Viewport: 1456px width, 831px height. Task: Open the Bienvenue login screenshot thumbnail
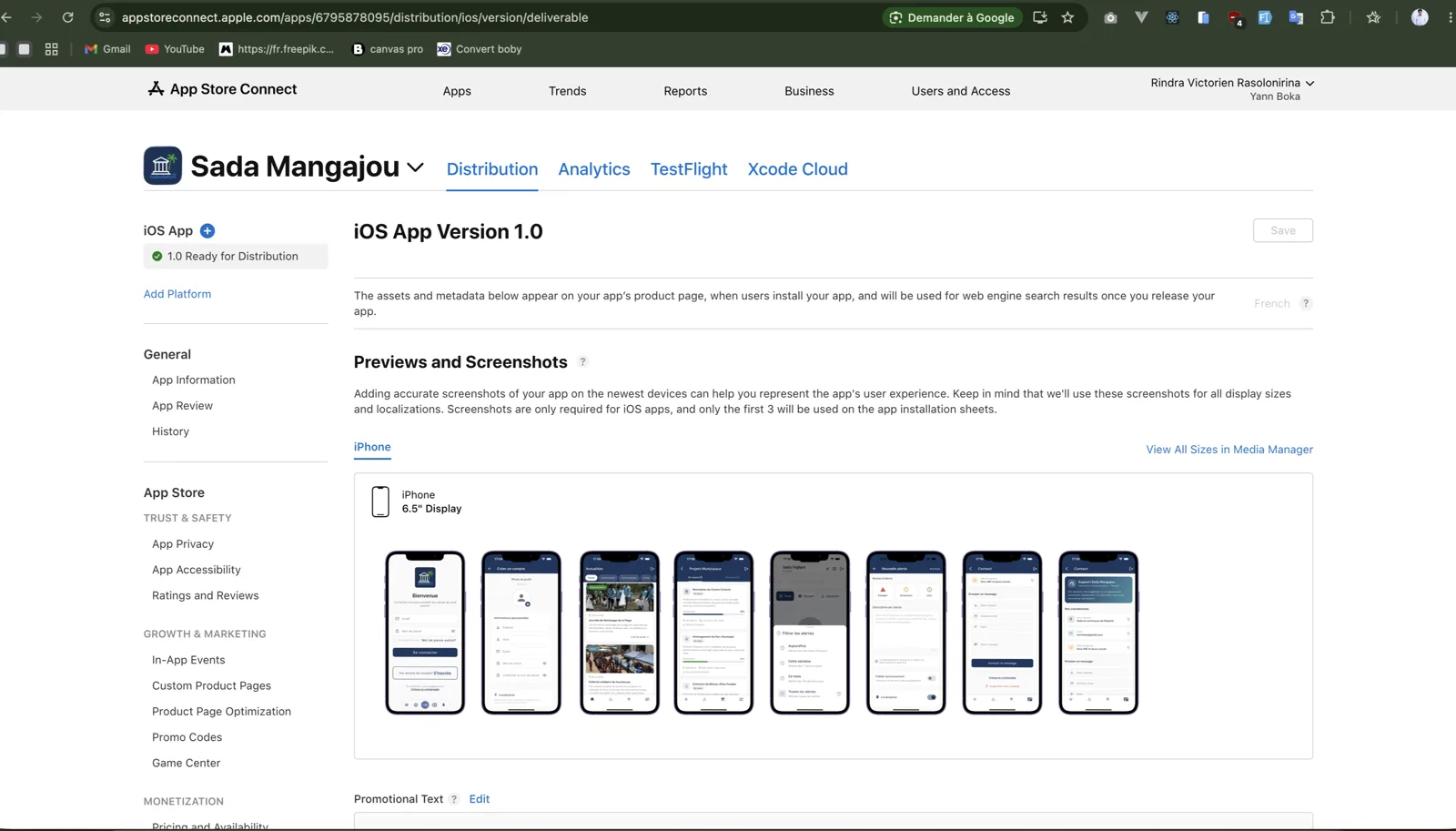tap(425, 633)
